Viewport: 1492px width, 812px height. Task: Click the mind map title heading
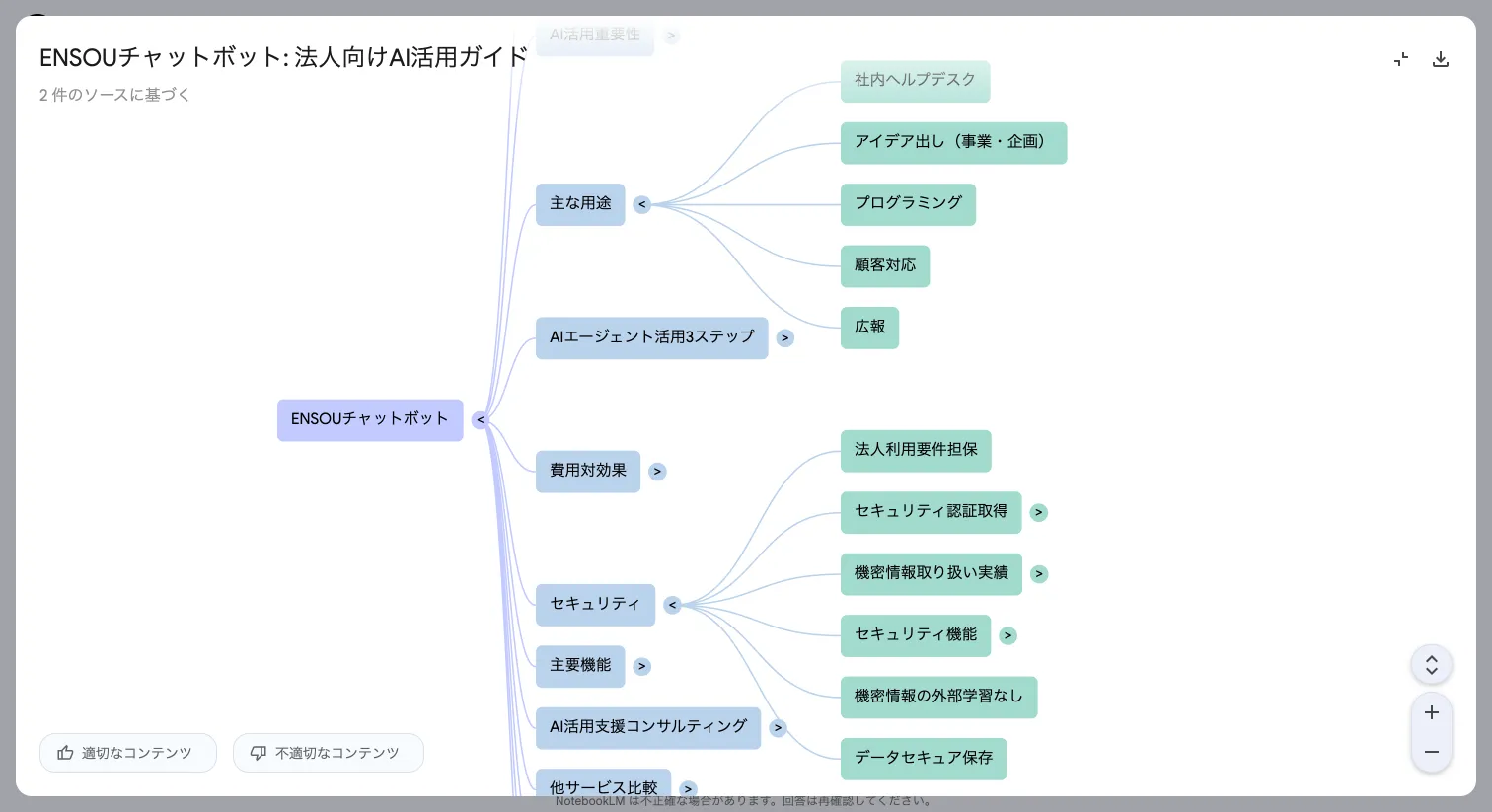pyautogui.click(x=284, y=57)
